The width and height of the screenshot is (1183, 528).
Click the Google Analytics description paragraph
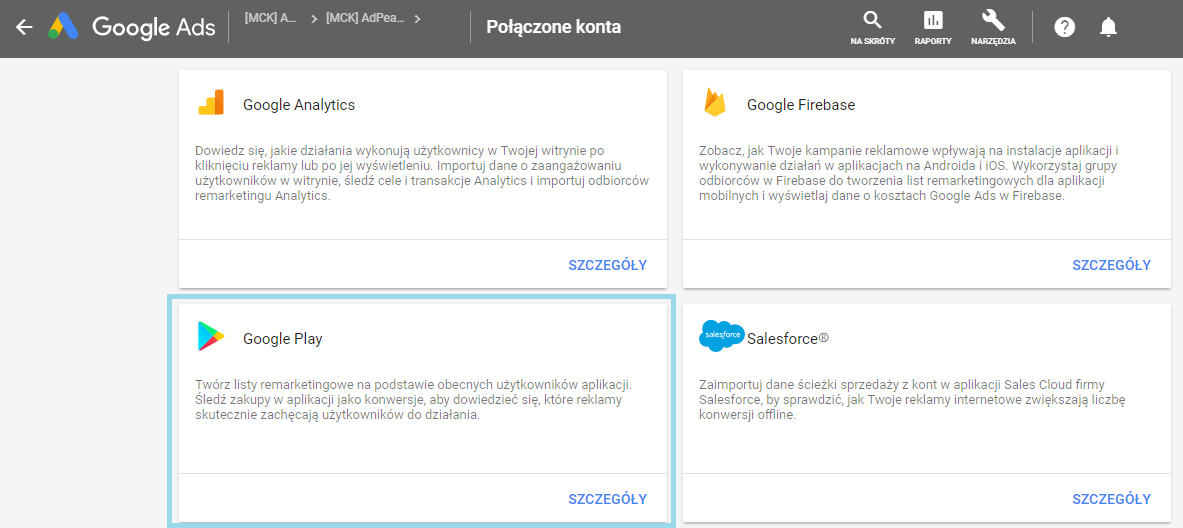tap(422, 173)
